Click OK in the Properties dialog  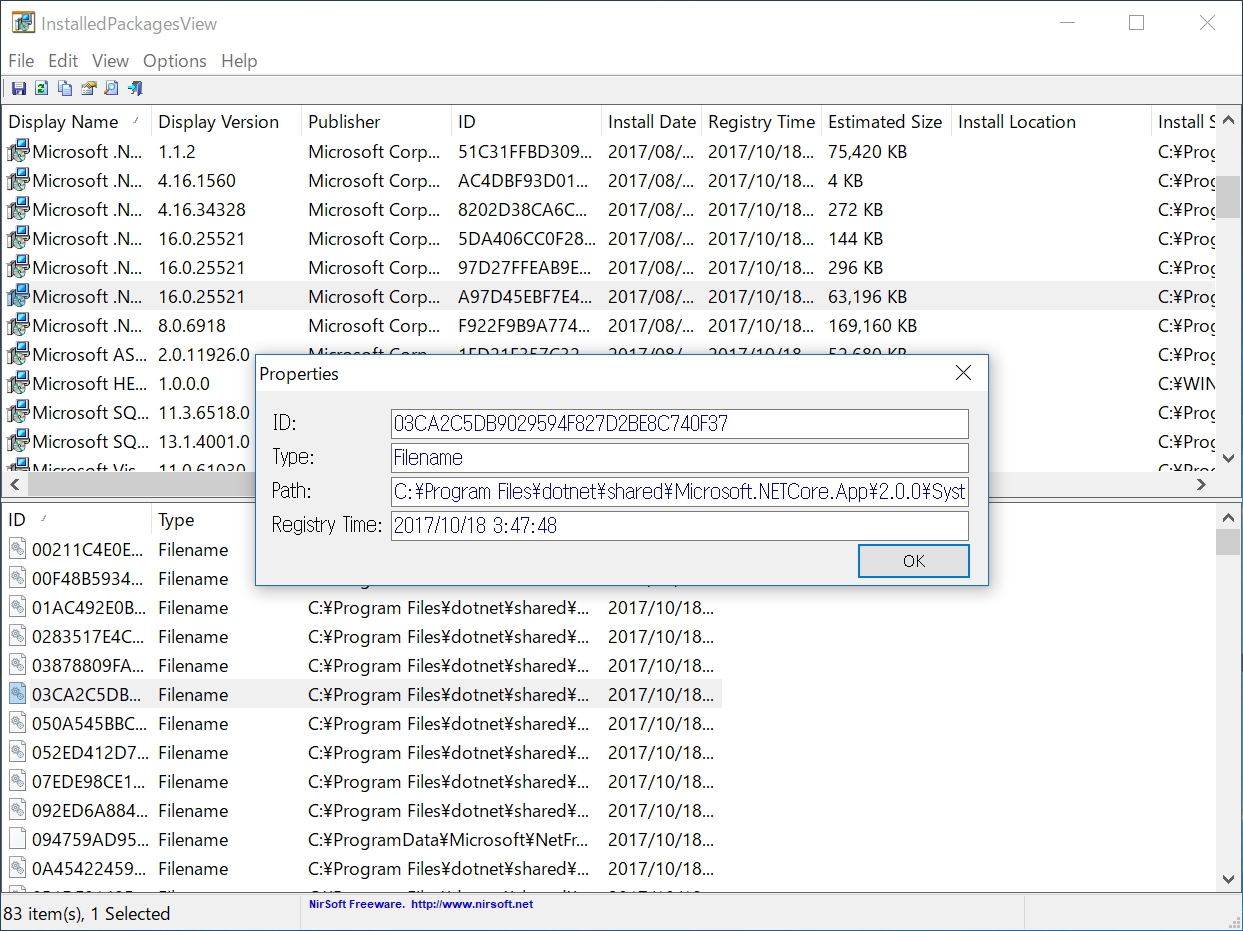coord(914,561)
